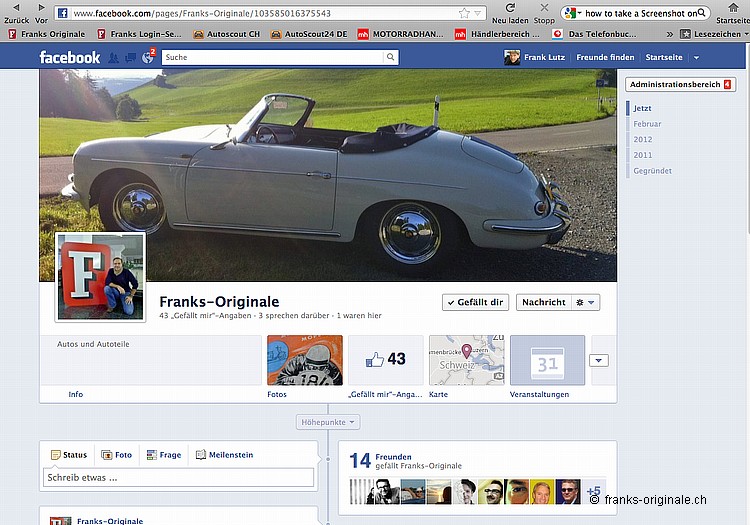
Task: Select the Meilenstein composer tab
Action: 224,455
